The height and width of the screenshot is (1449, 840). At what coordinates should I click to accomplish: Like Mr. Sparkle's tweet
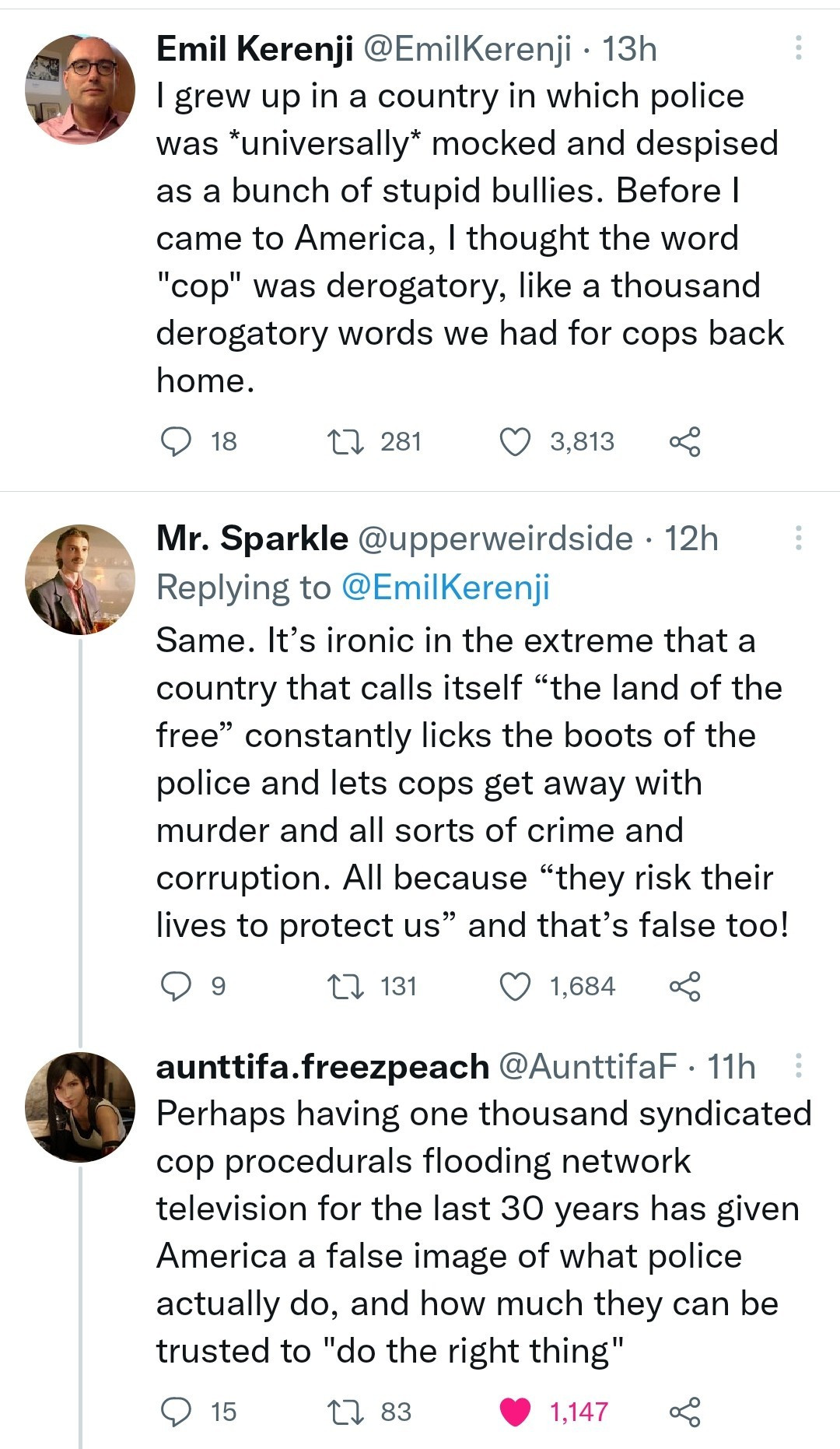click(515, 987)
